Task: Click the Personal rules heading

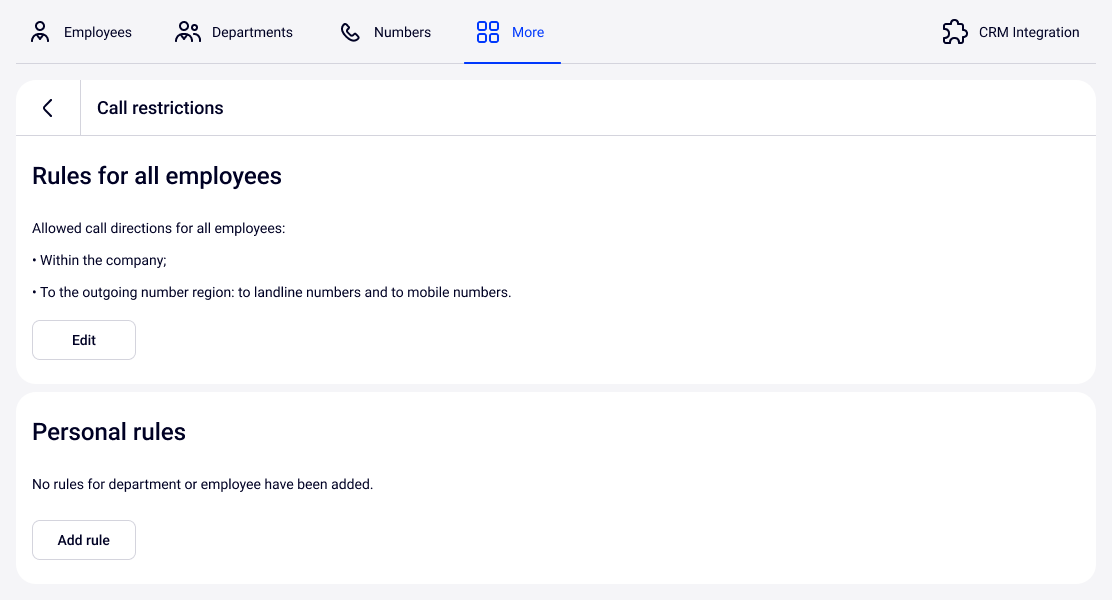Action: click(x=109, y=432)
